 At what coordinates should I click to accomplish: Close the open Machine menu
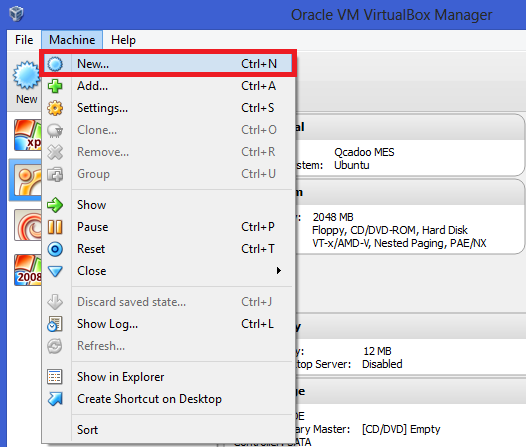click(x=72, y=40)
